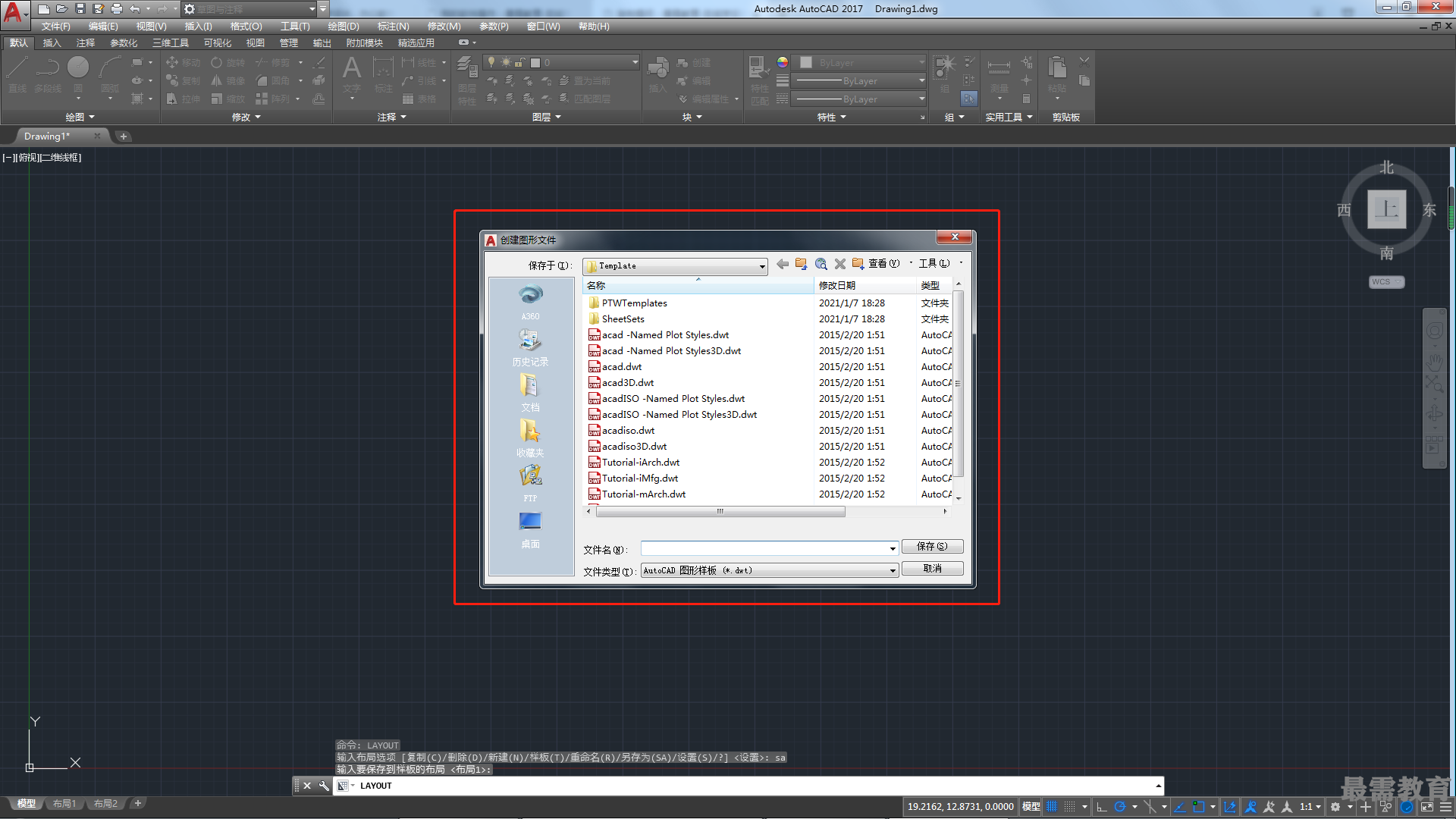Click the up one level folder icon
Screen dimensions: 1456x819
click(x=802, y=264)
